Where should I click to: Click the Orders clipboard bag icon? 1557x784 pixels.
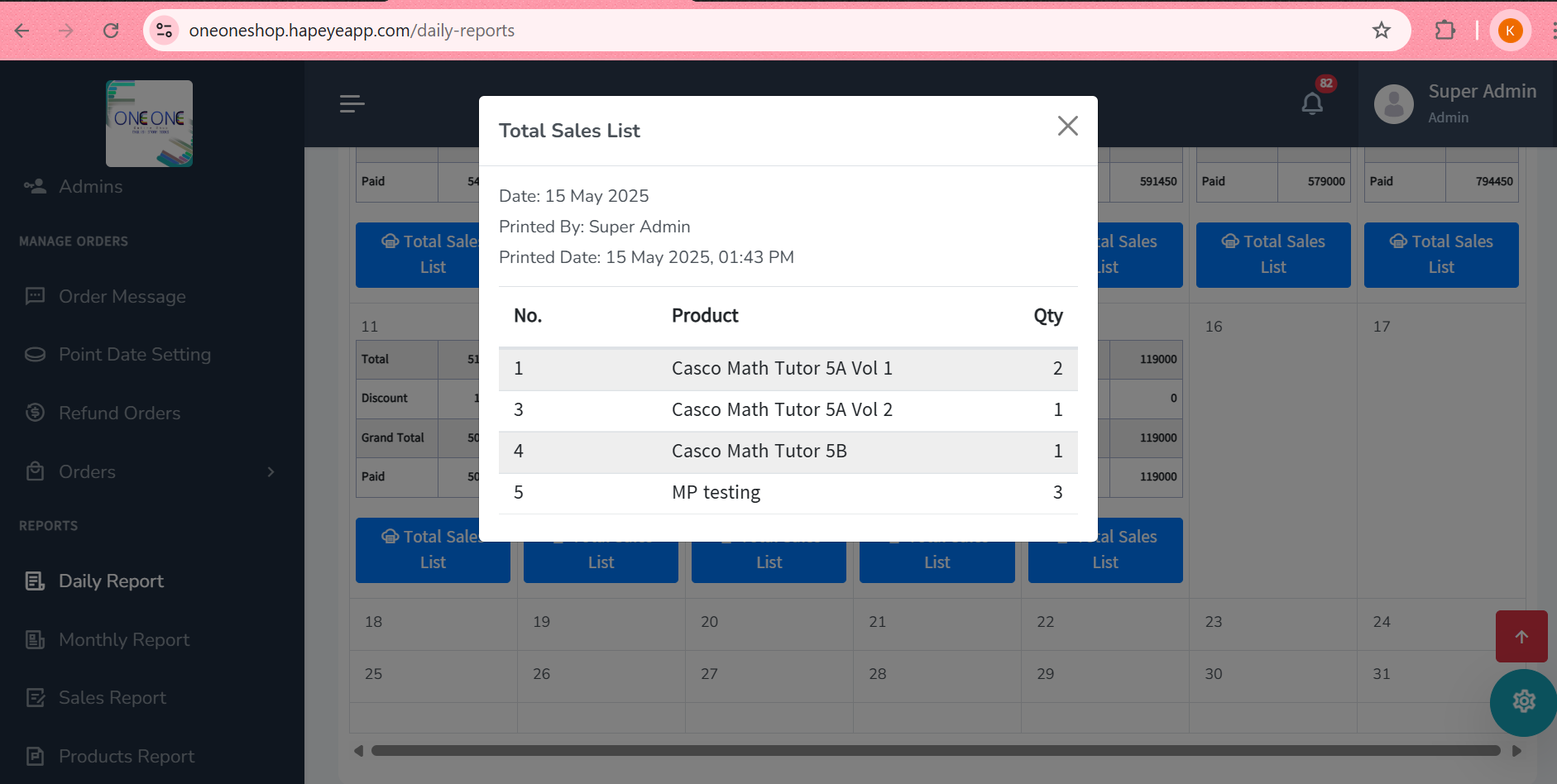point(35,471)
